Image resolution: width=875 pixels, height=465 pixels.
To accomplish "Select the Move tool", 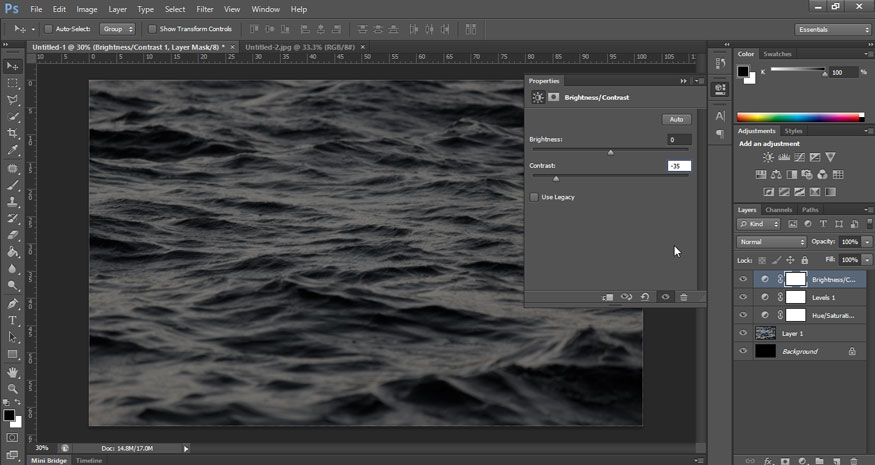I will (x=12, y=66).
